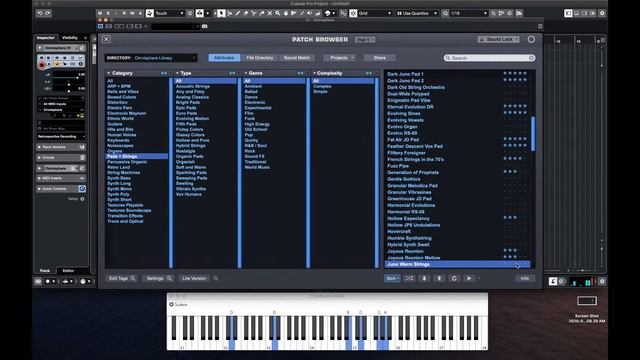Viewport: 640px width, 360px height.
Task: Click the Quick Controls circular icon
Action: [x=82, y=189]
